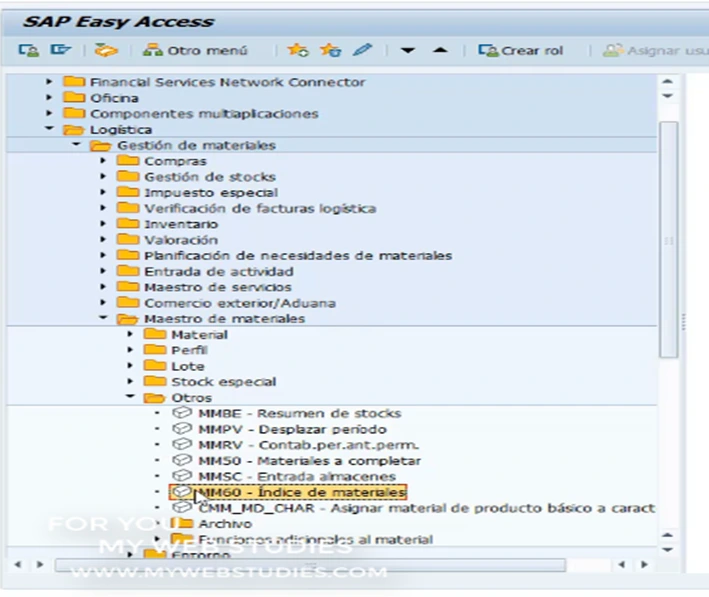
Task: Click the MMPV transaction cube icon
Action: [x=182, y=428]
